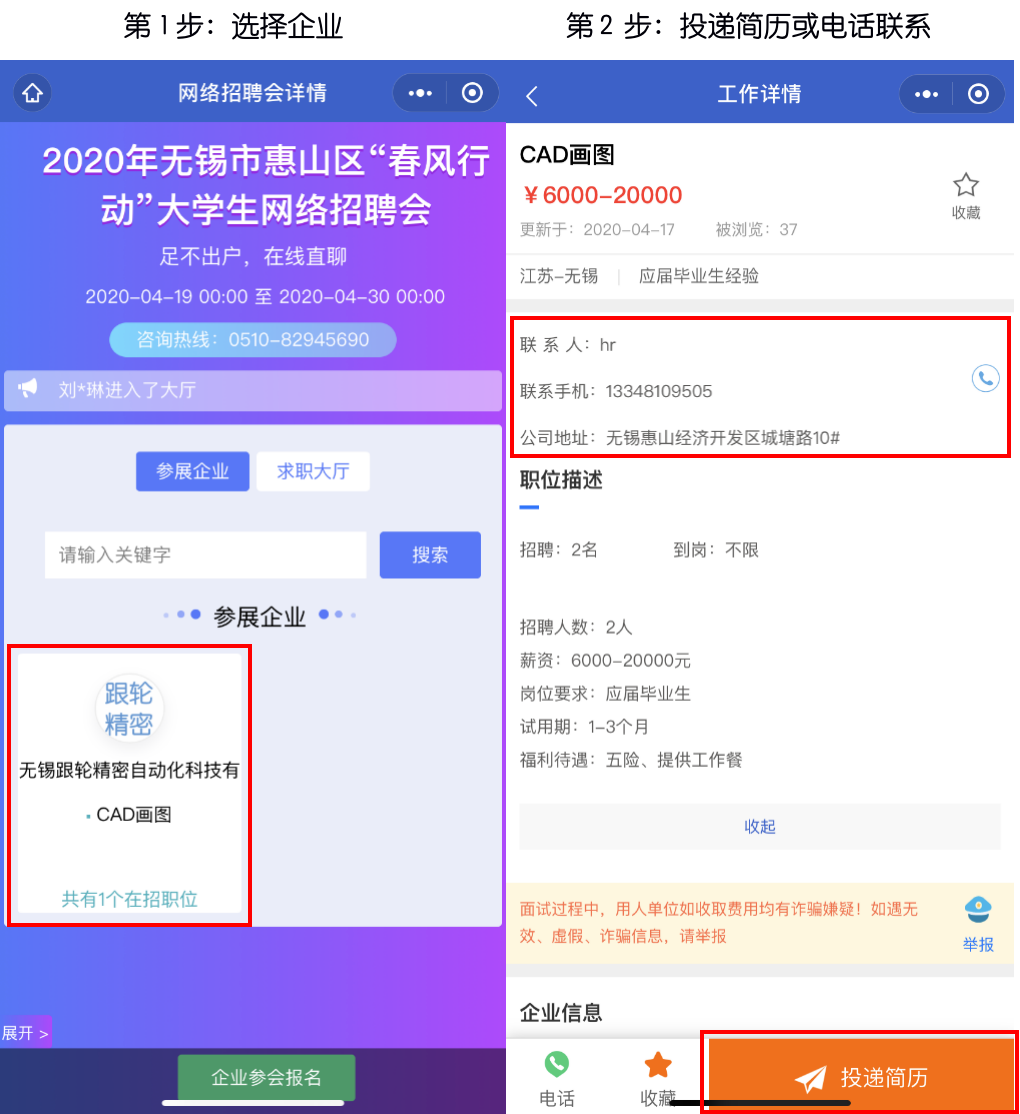Click the circle target icon in the top-right capsule
Viewport: 1020px width, 1114px height.
click(471, 92)
